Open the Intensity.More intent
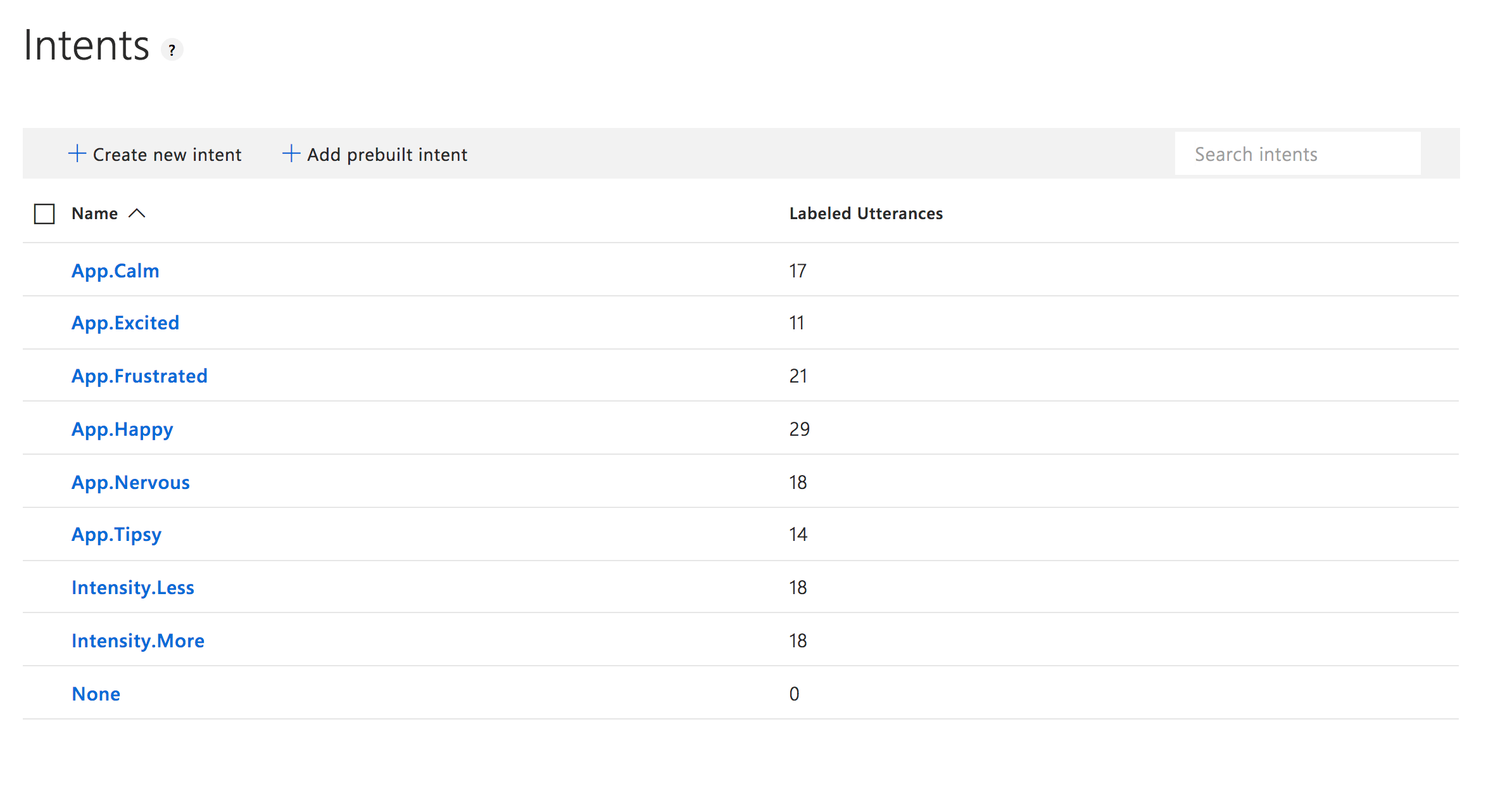Screen dimensions: 1512x793 click(138, 641)
